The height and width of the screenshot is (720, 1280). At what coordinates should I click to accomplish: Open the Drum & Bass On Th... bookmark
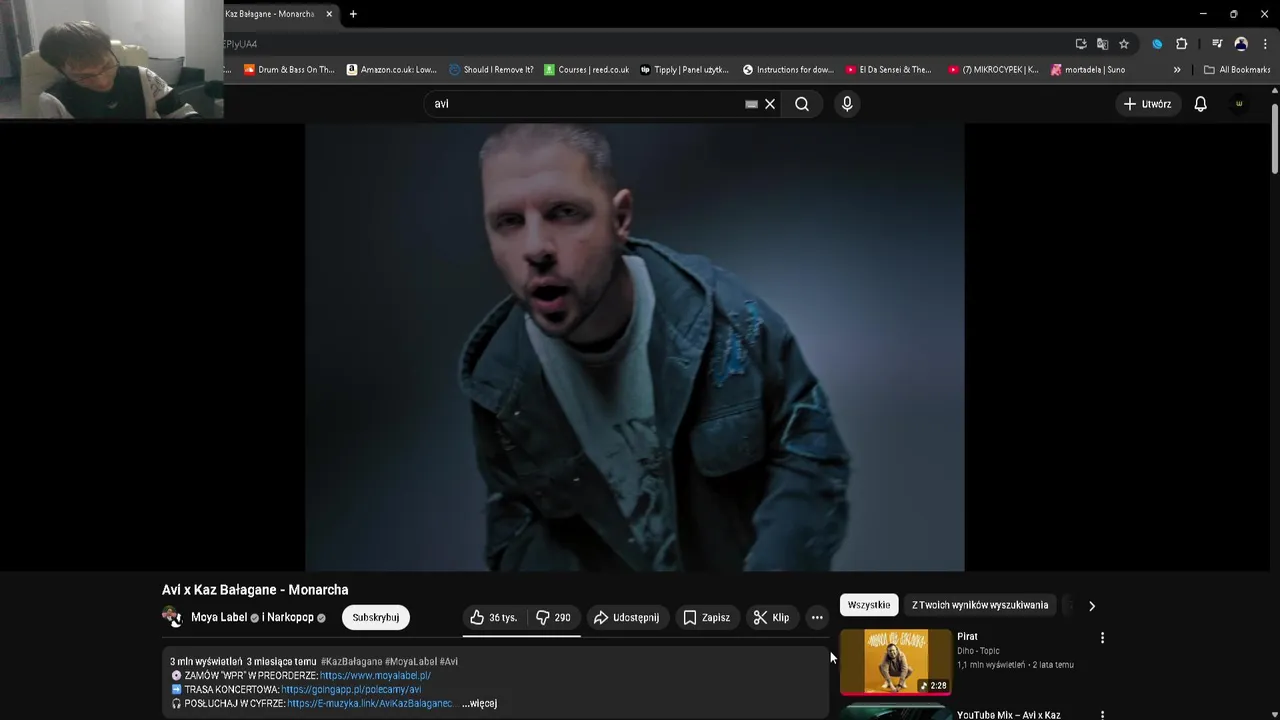(x=289, y=70)
